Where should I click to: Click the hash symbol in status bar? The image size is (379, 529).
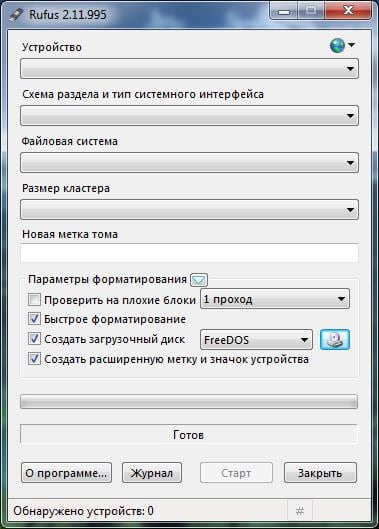(300, 511)
